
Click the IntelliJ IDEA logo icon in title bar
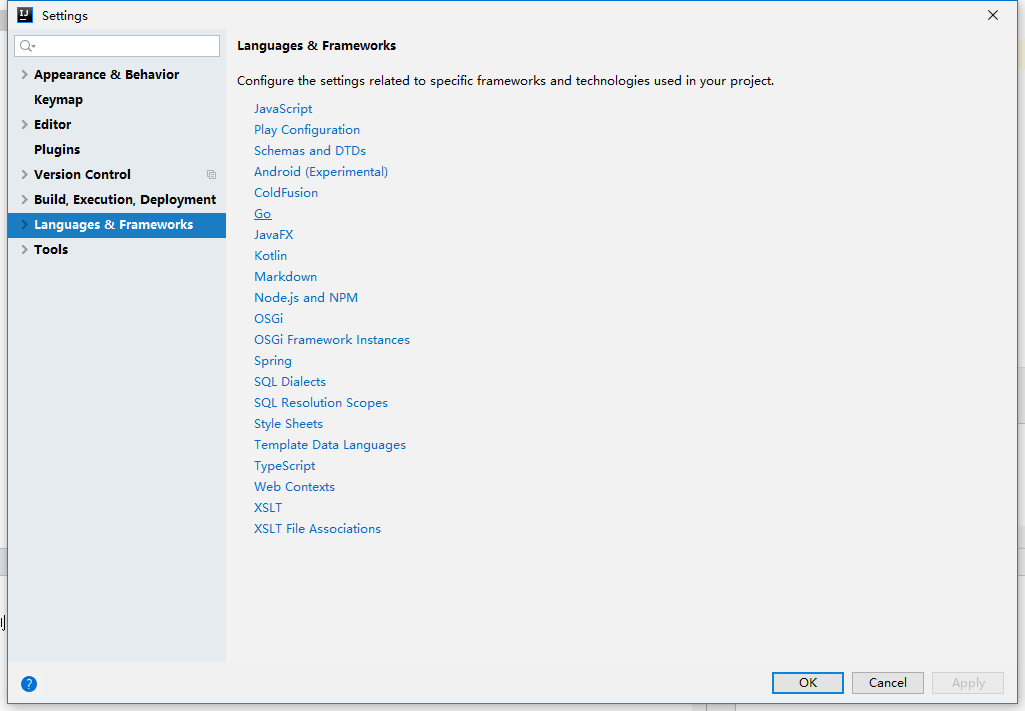25,15
